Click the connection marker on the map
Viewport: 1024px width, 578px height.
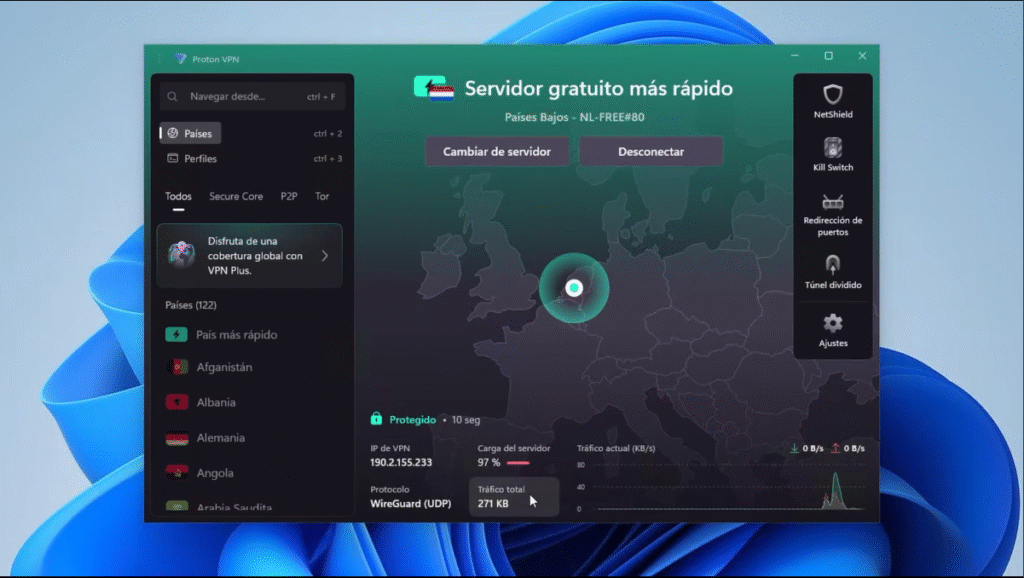574,288
